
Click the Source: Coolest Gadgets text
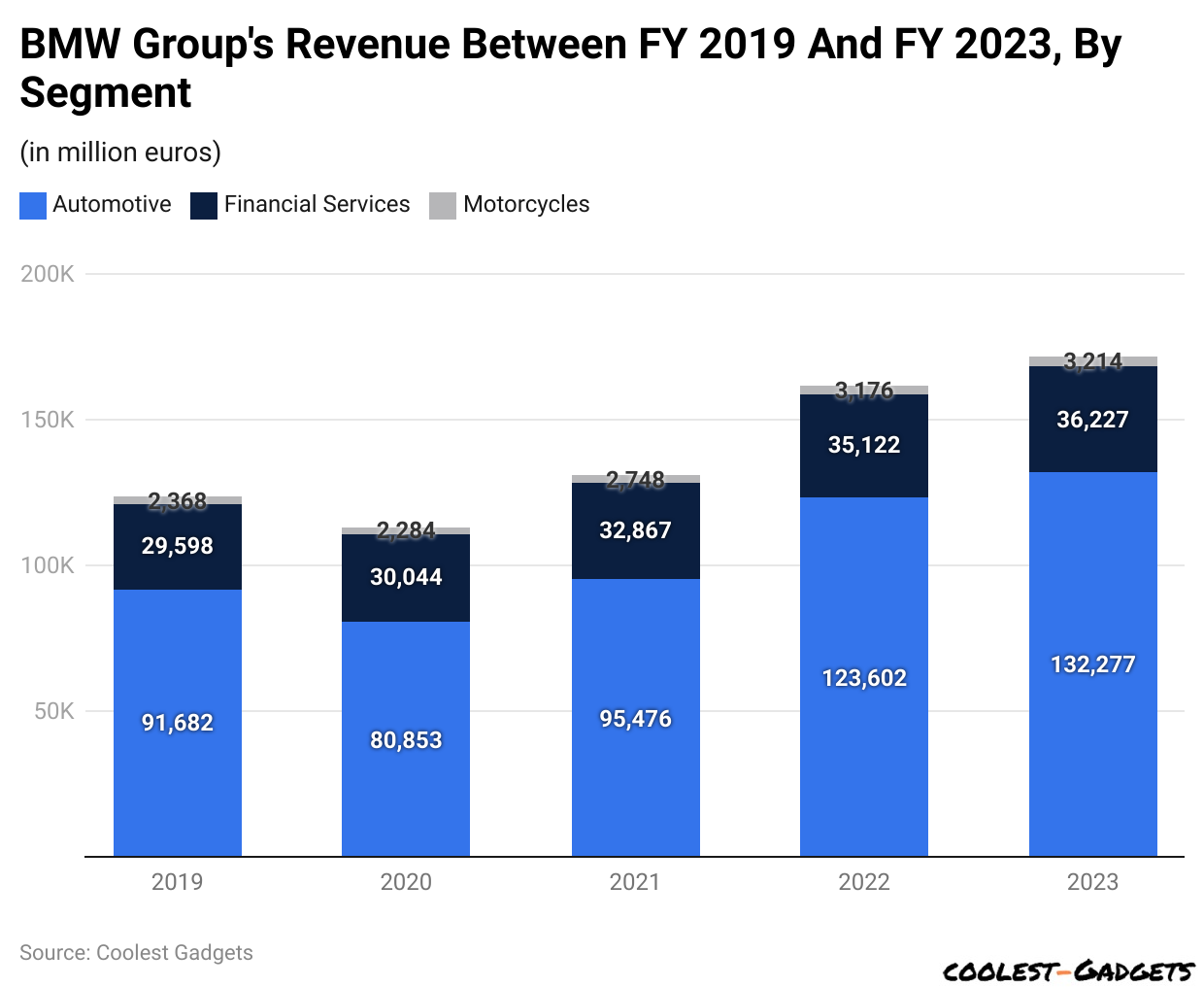tap(136, 953)
